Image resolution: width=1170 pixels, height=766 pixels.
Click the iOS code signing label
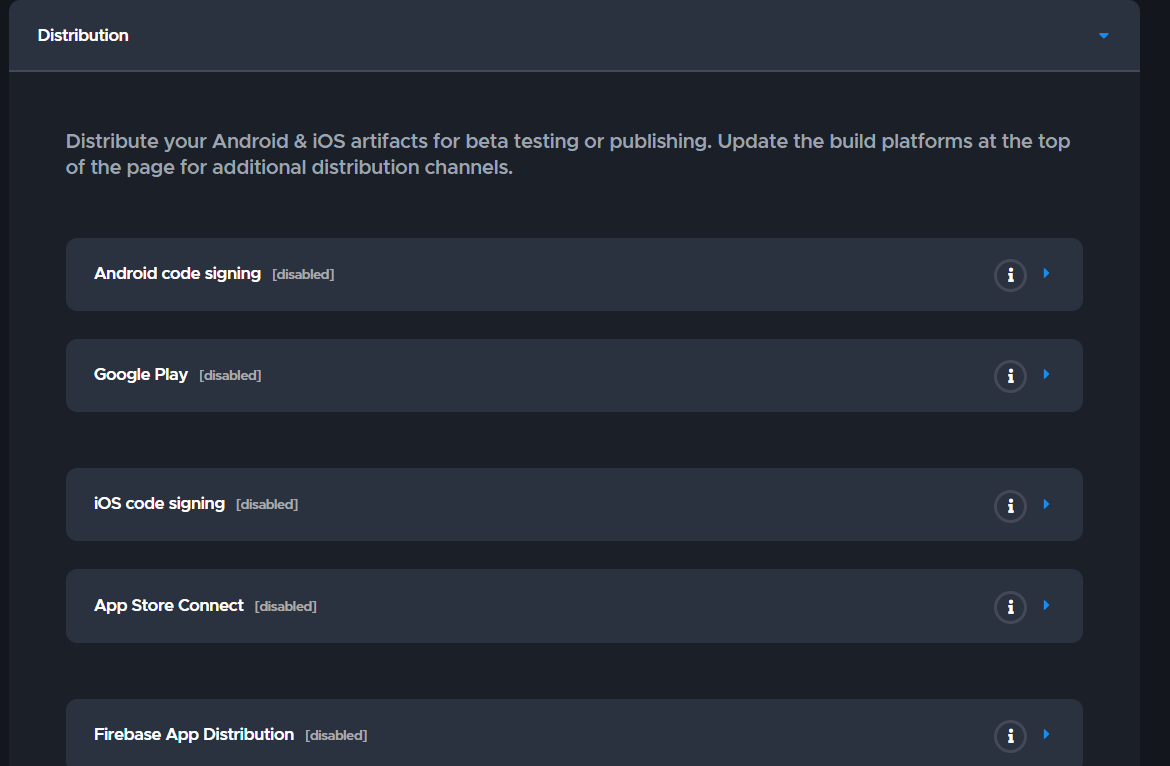(159, 503)
